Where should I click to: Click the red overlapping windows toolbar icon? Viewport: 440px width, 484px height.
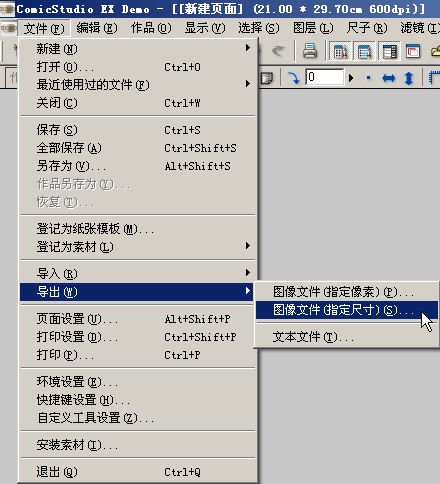coord(413,51)
